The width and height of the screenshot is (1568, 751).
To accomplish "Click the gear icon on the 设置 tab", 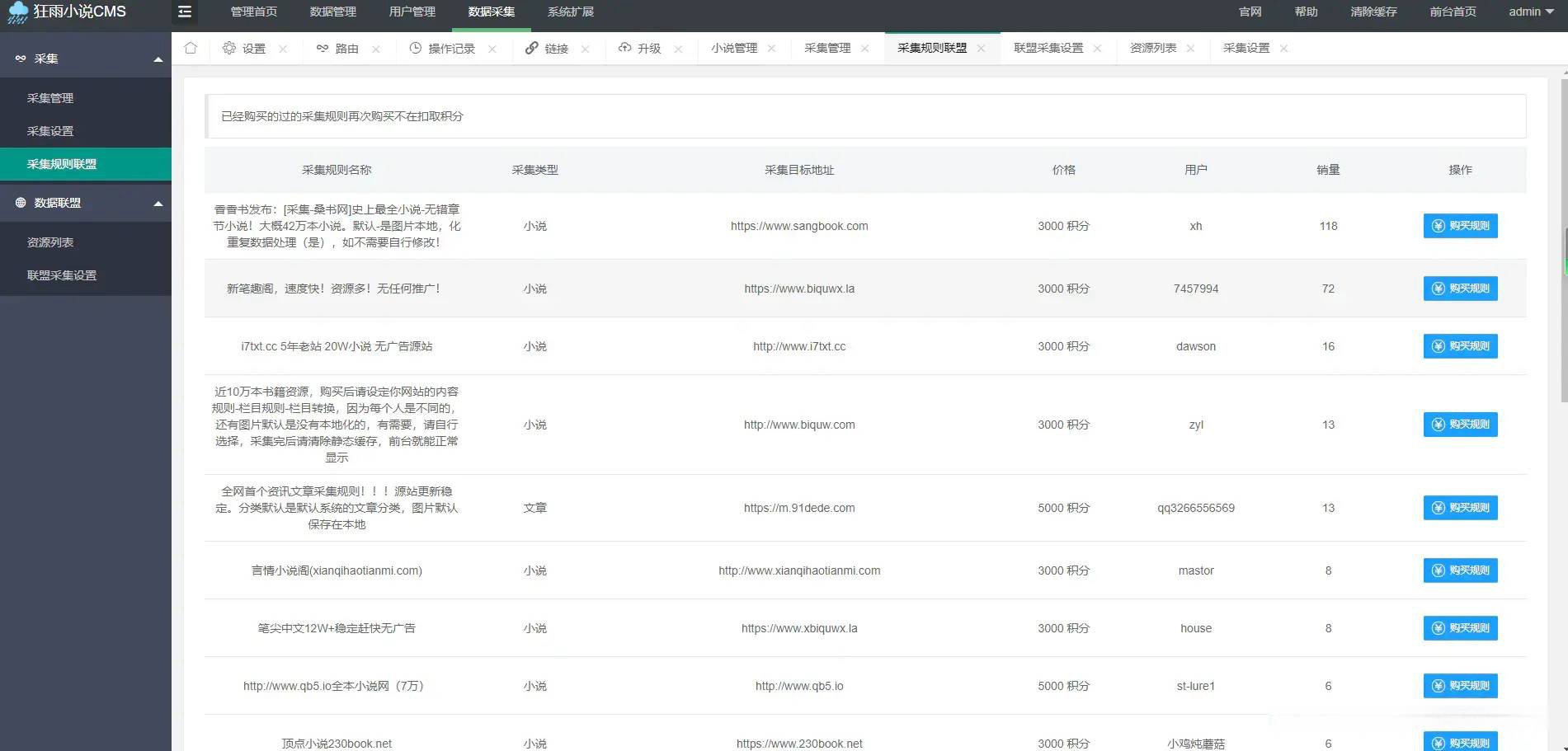I will [230, 48].
